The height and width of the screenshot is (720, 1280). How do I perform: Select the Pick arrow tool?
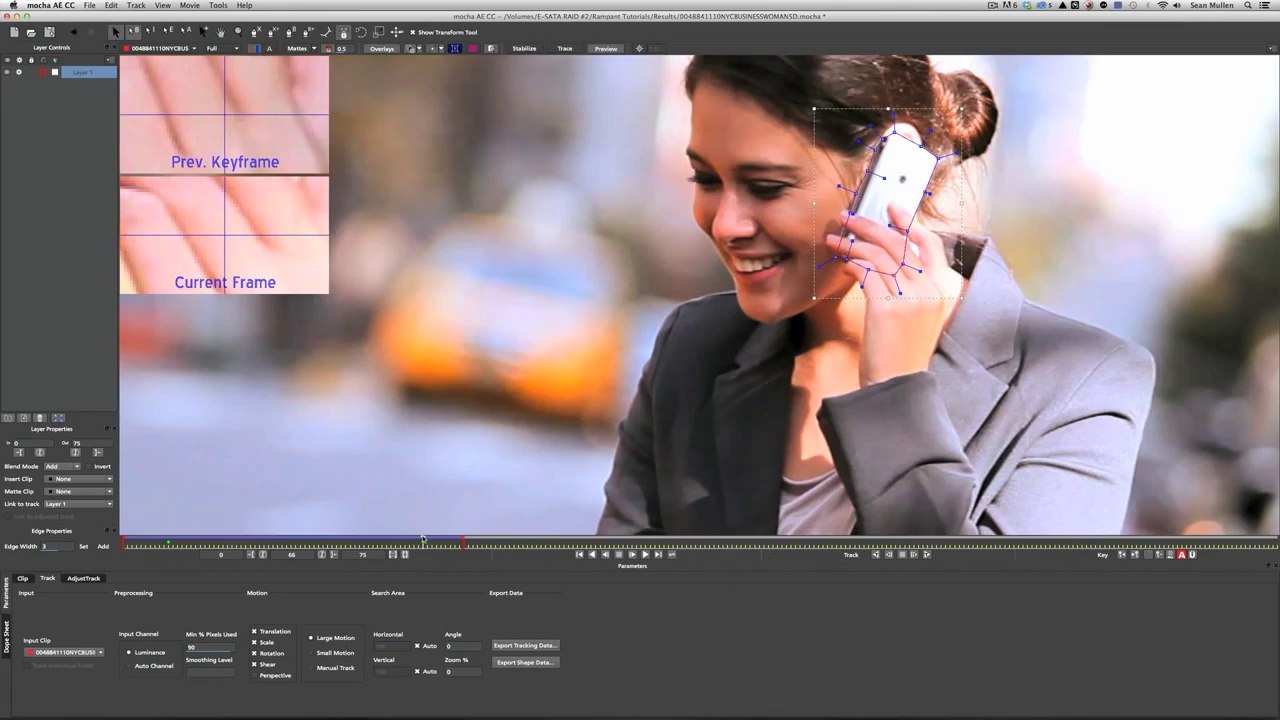coord(116,32)
